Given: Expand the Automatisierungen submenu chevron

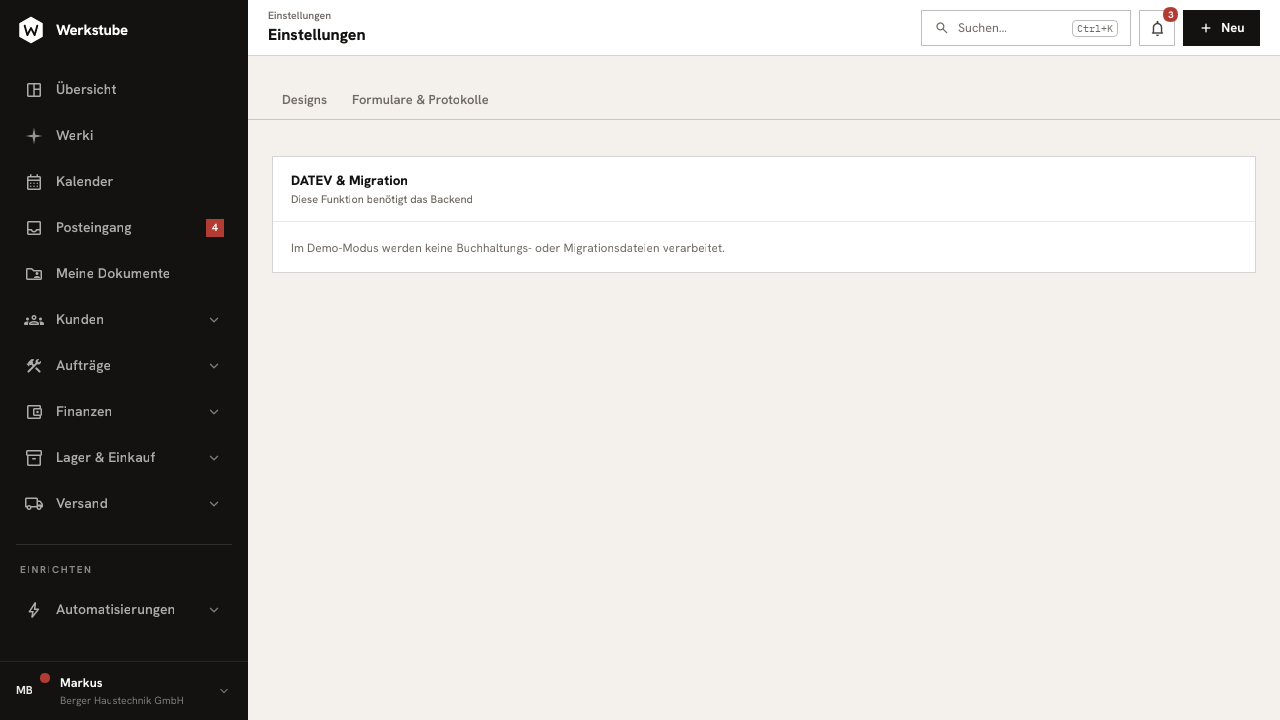Looking at the screenshot, I should click(x=214, y=610).
